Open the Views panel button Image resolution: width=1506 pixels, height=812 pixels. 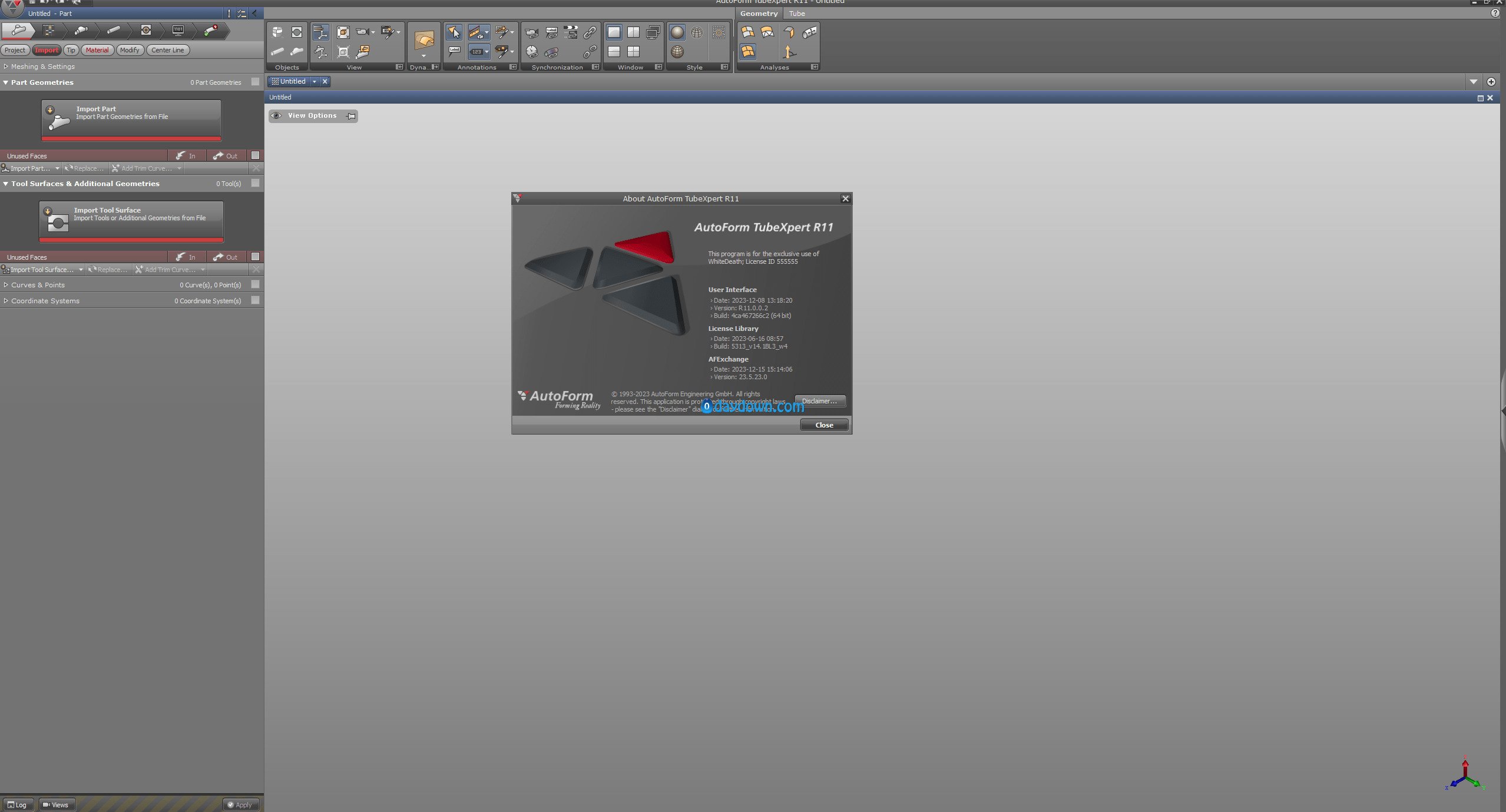point(57,804)
